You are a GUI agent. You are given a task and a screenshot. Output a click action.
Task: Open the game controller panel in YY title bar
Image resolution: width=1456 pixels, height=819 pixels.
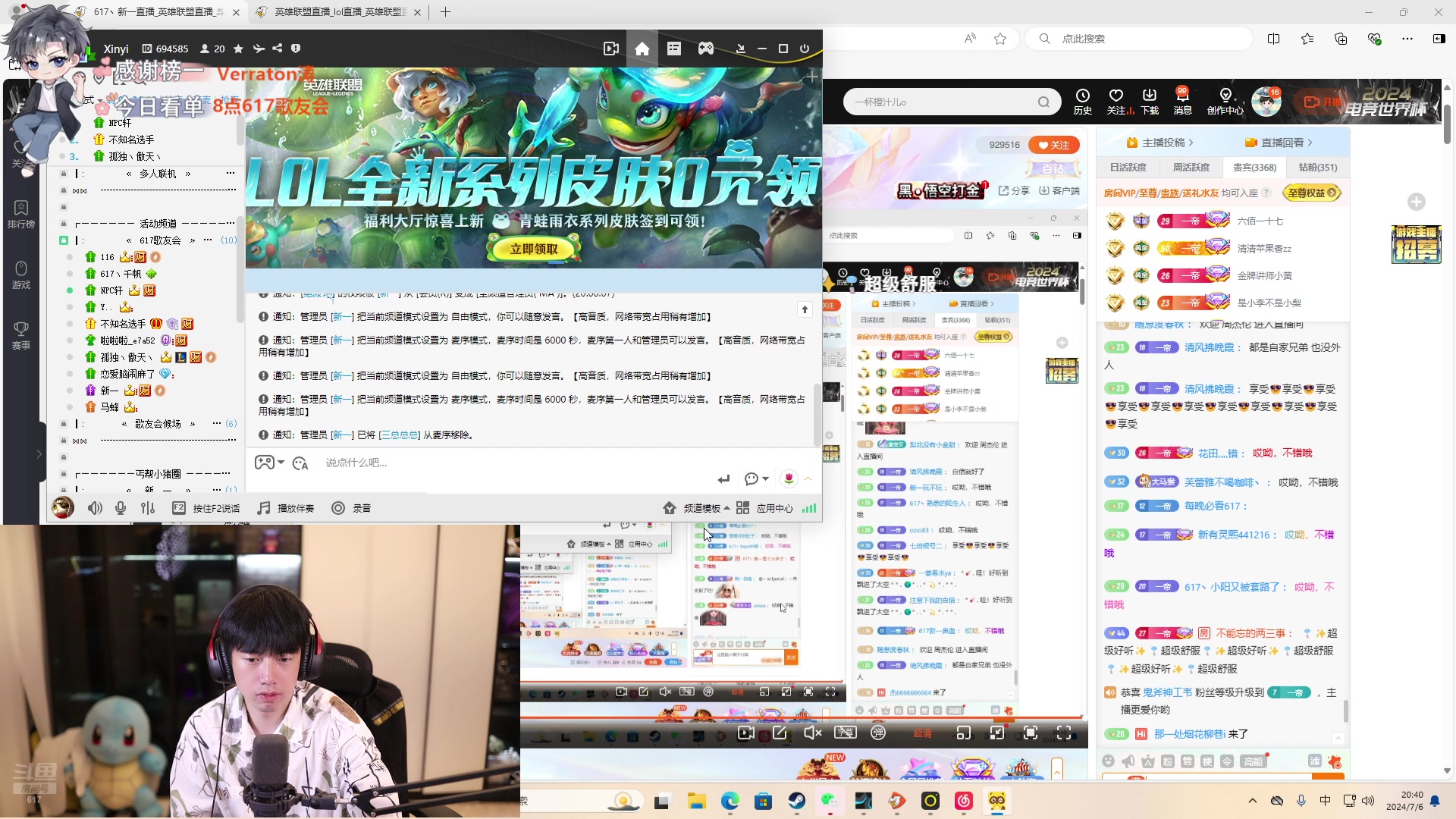pos(705,49)
